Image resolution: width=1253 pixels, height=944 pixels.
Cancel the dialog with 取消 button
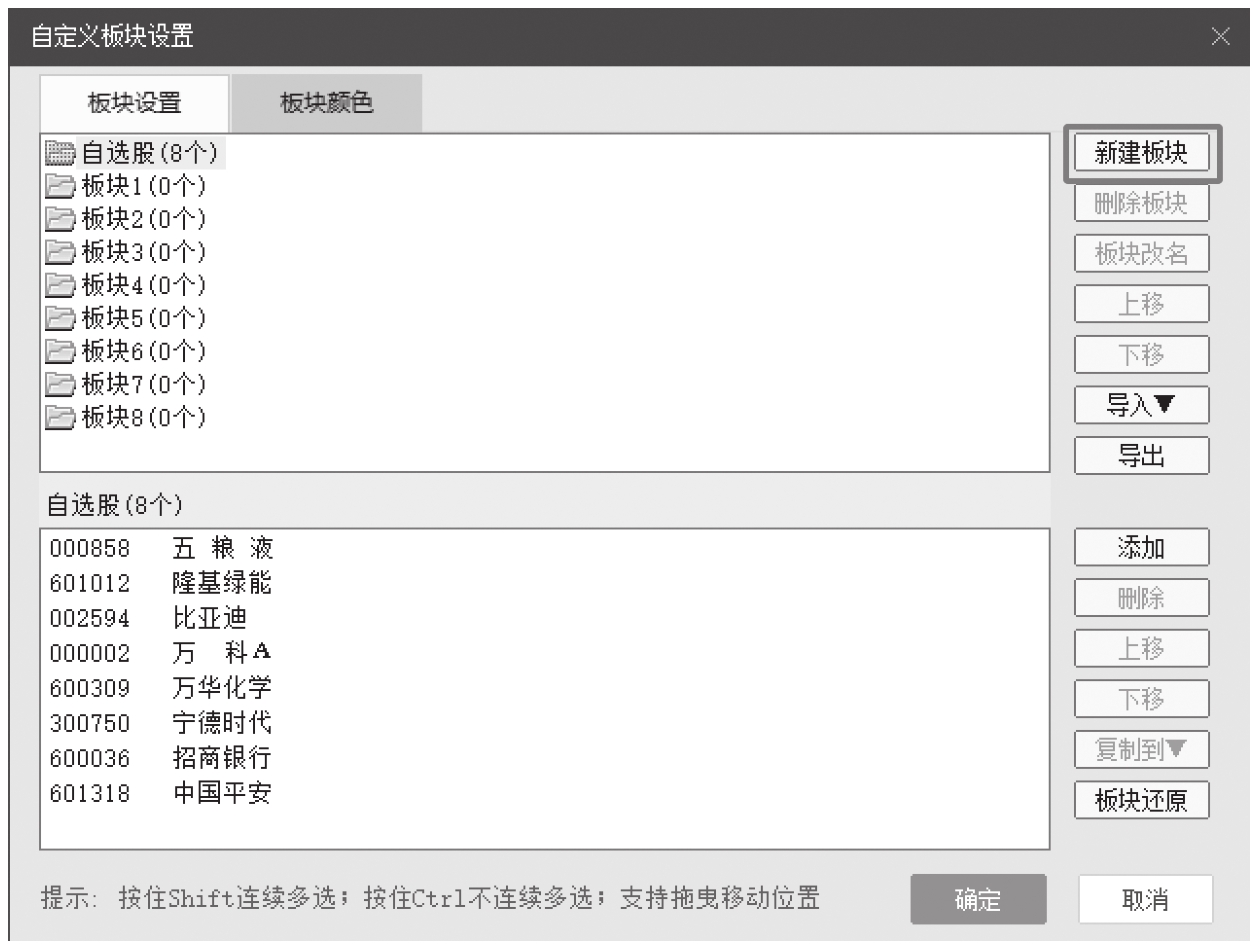point(1146,899)
